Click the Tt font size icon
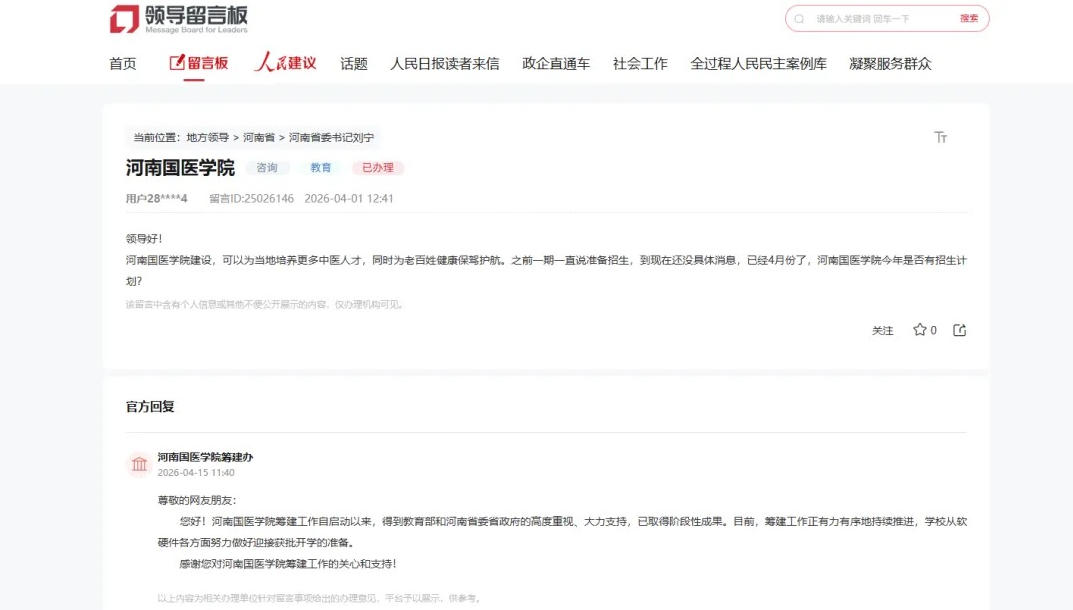The width and height of the screenshot is (1073, 610). point(941,137)
